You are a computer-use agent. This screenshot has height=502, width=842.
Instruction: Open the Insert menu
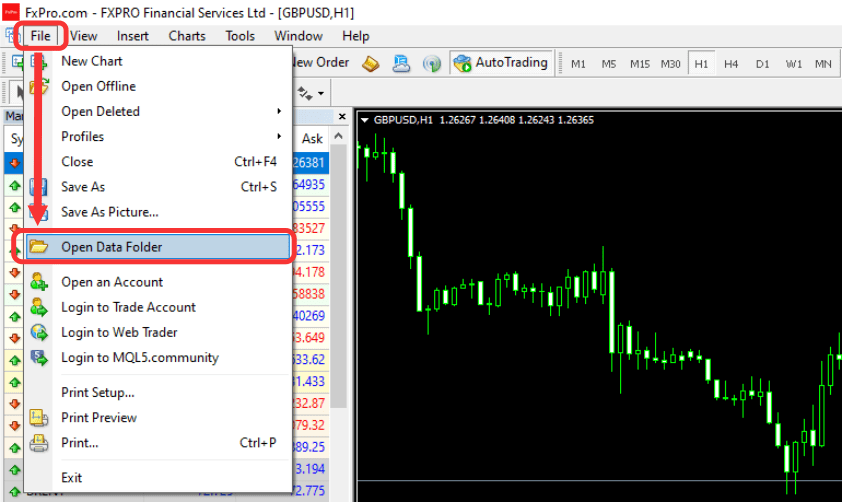133,36
